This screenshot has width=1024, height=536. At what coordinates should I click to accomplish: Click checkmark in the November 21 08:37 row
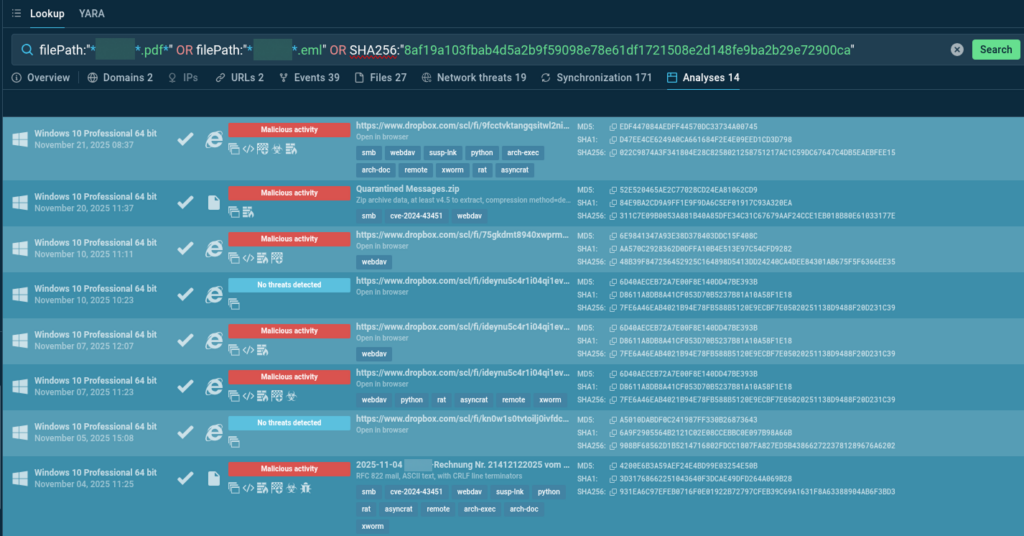coord(184,140)
